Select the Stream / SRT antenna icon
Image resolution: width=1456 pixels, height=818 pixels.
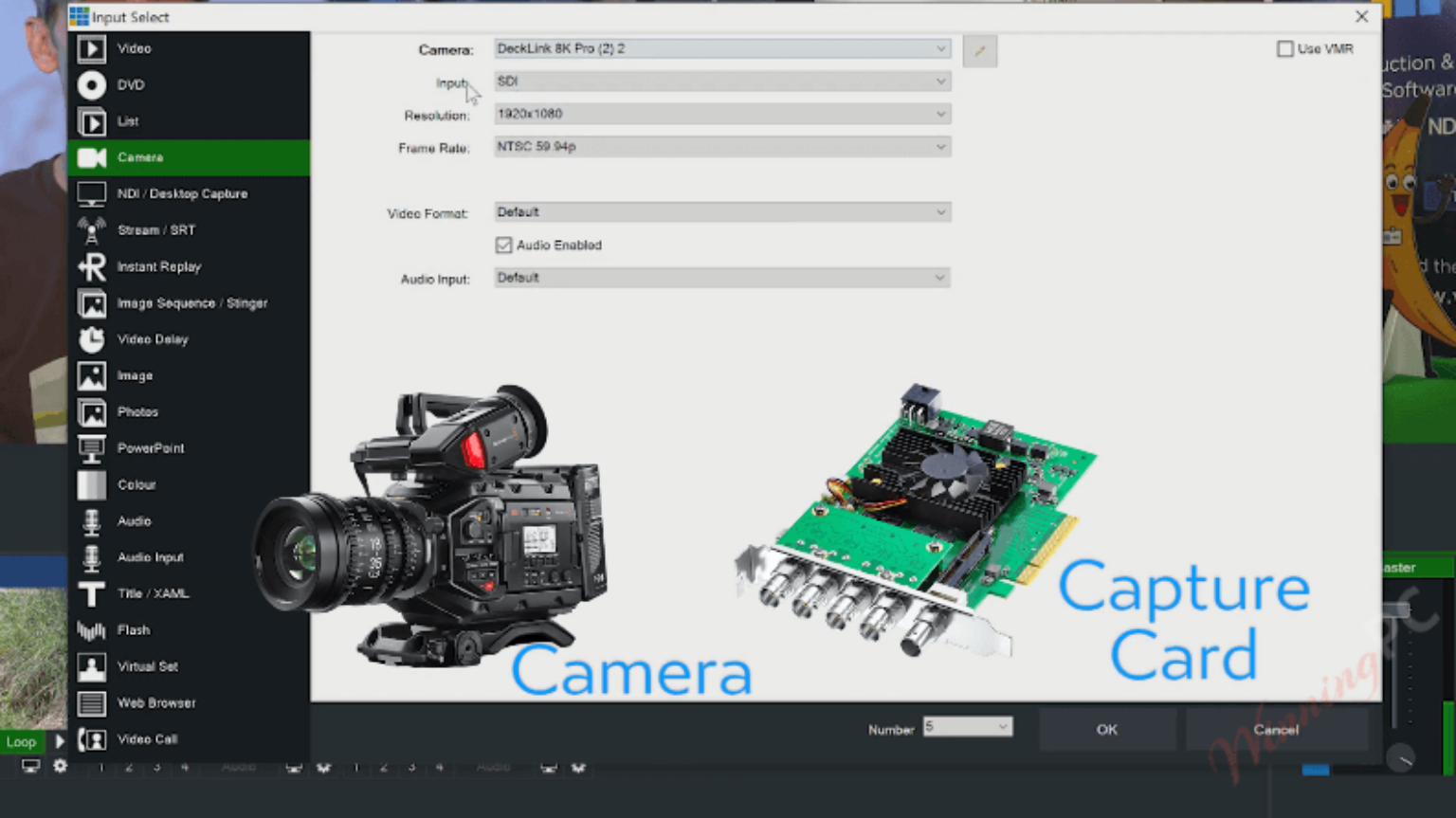pos(91,230)
